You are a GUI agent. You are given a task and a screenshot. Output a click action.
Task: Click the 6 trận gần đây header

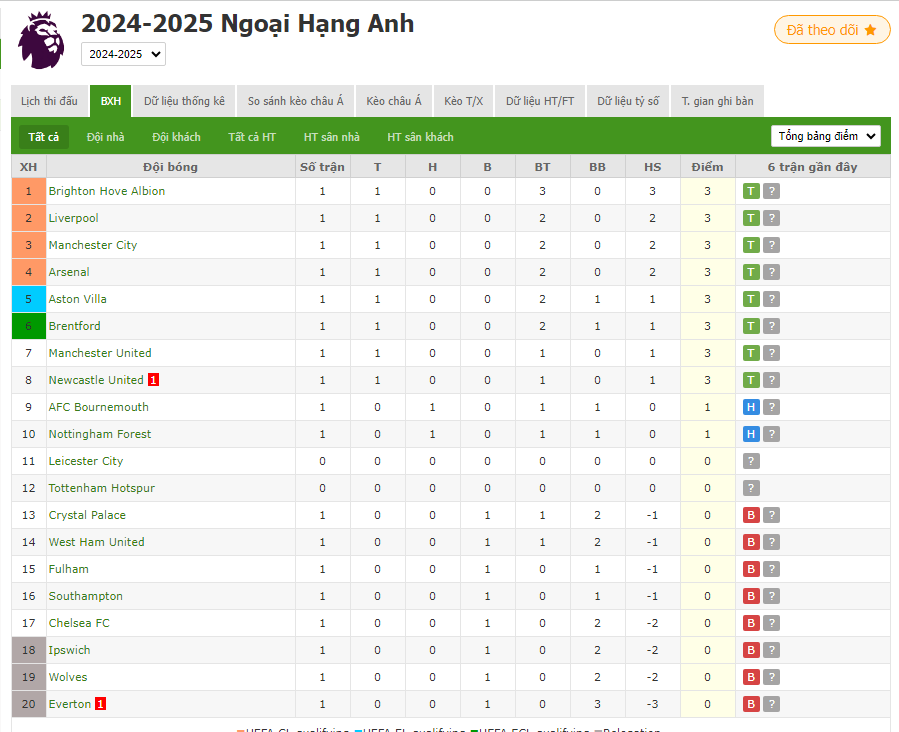[812, 167]
